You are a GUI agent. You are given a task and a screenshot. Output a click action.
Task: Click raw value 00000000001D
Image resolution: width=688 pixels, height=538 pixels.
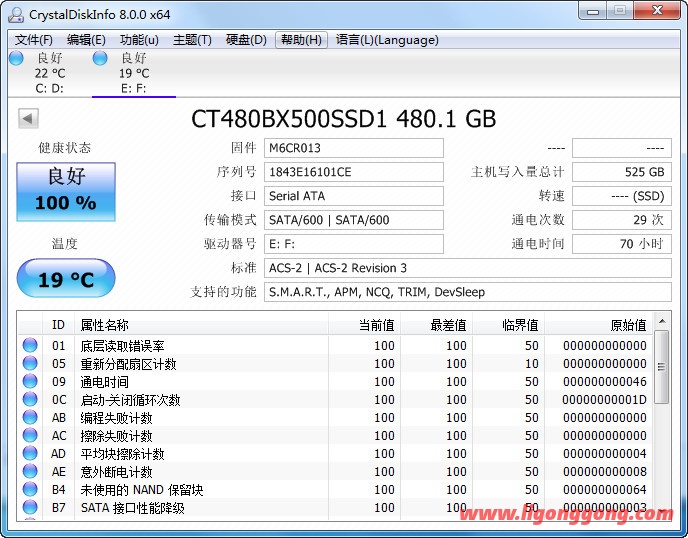click(605, 400)
